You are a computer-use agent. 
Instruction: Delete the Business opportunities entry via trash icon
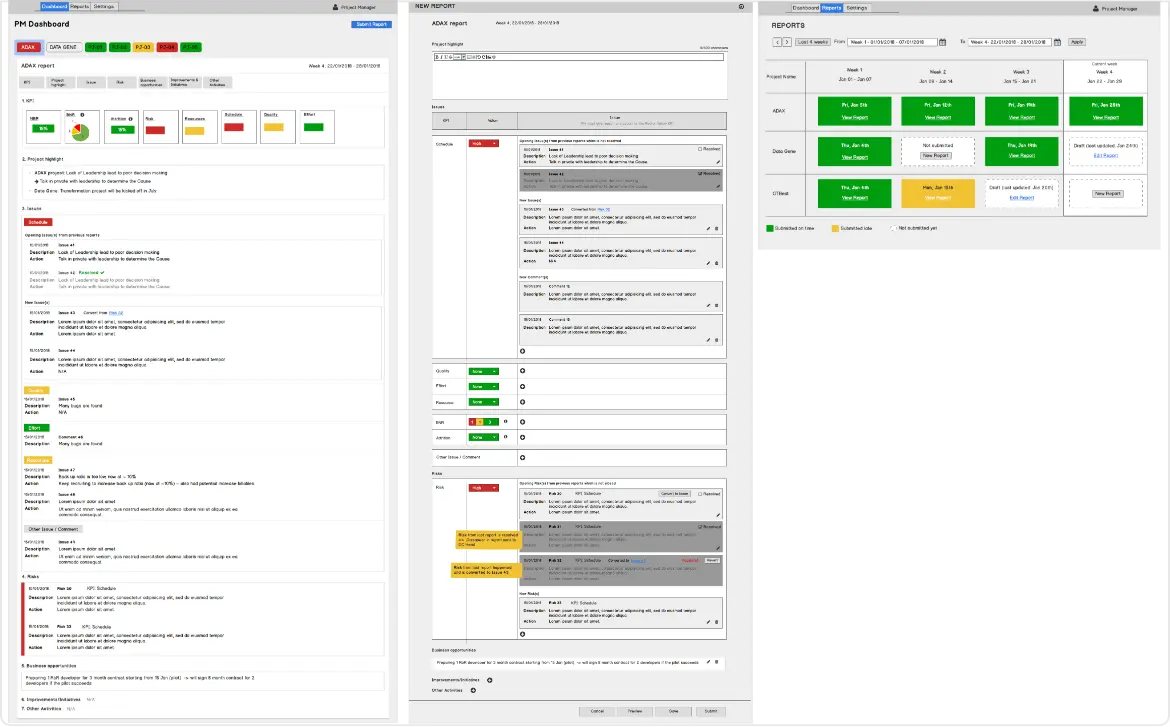[717, 662]
